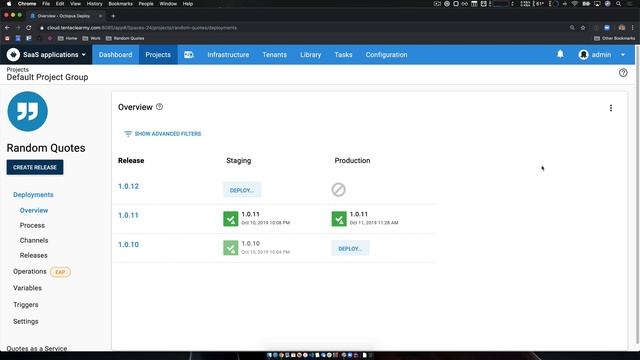This screenshot has height=360, width=640.
Task: Open the 1.0.10 Staging success deployment icon
Action: point(231,248)
